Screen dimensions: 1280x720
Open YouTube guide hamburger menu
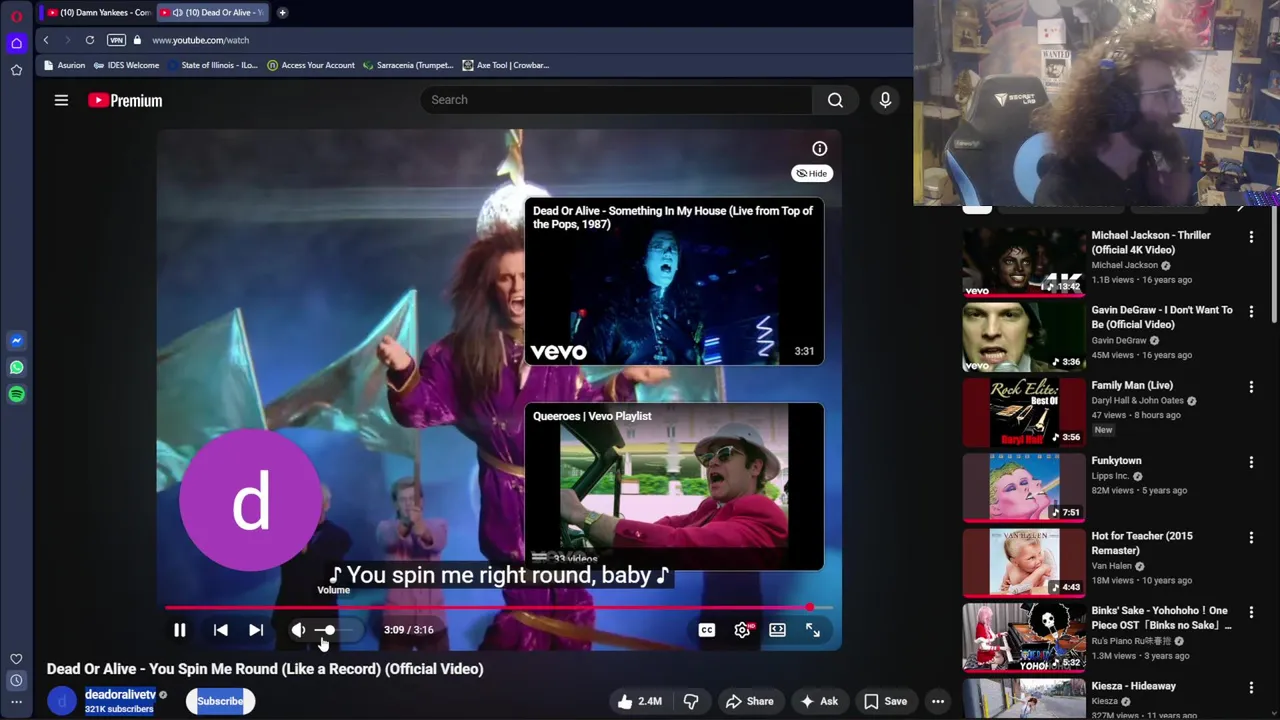pyautogui.click(x=61, y=100)
